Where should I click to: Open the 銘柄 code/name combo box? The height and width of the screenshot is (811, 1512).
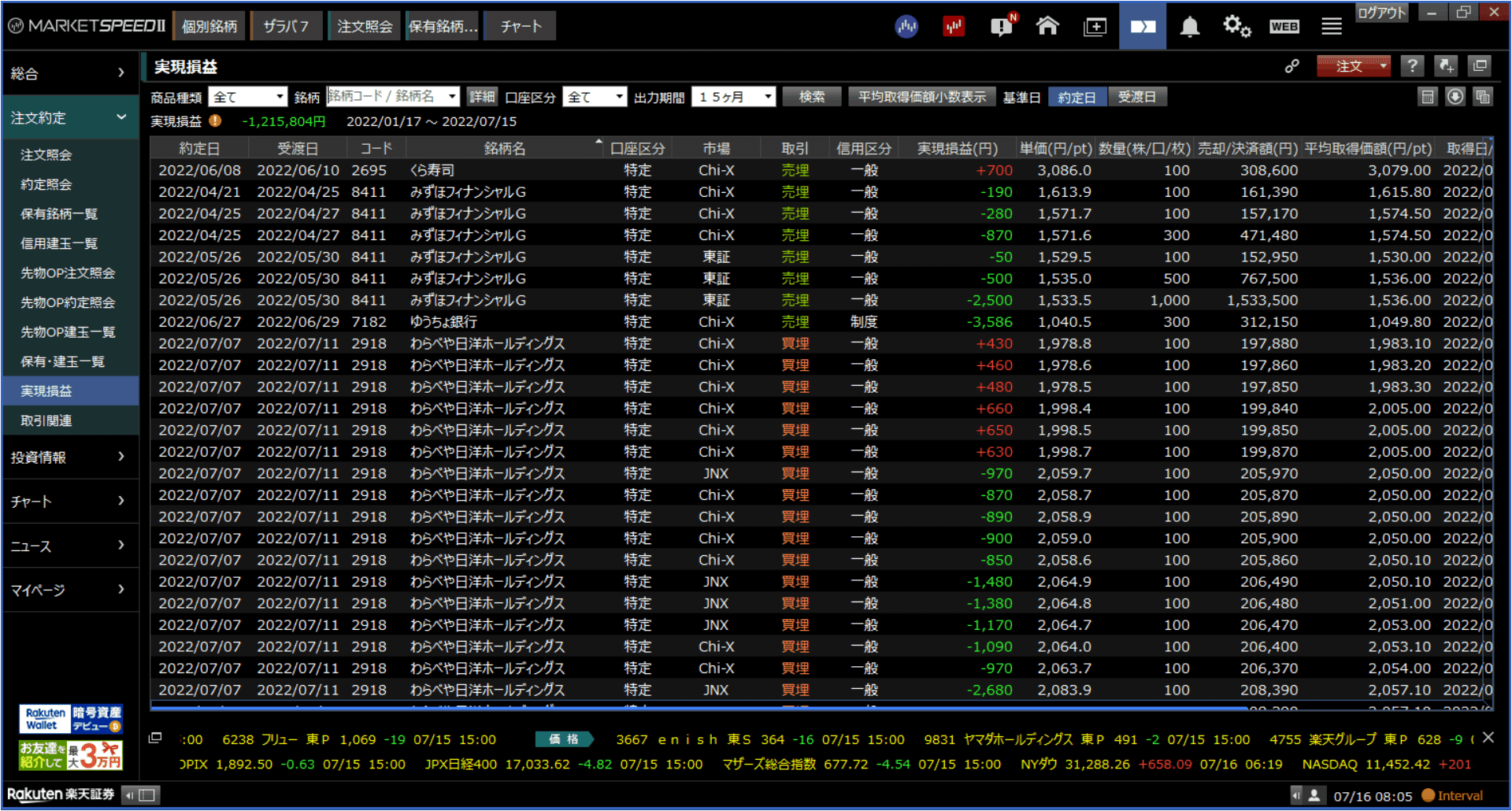[393, 96]
